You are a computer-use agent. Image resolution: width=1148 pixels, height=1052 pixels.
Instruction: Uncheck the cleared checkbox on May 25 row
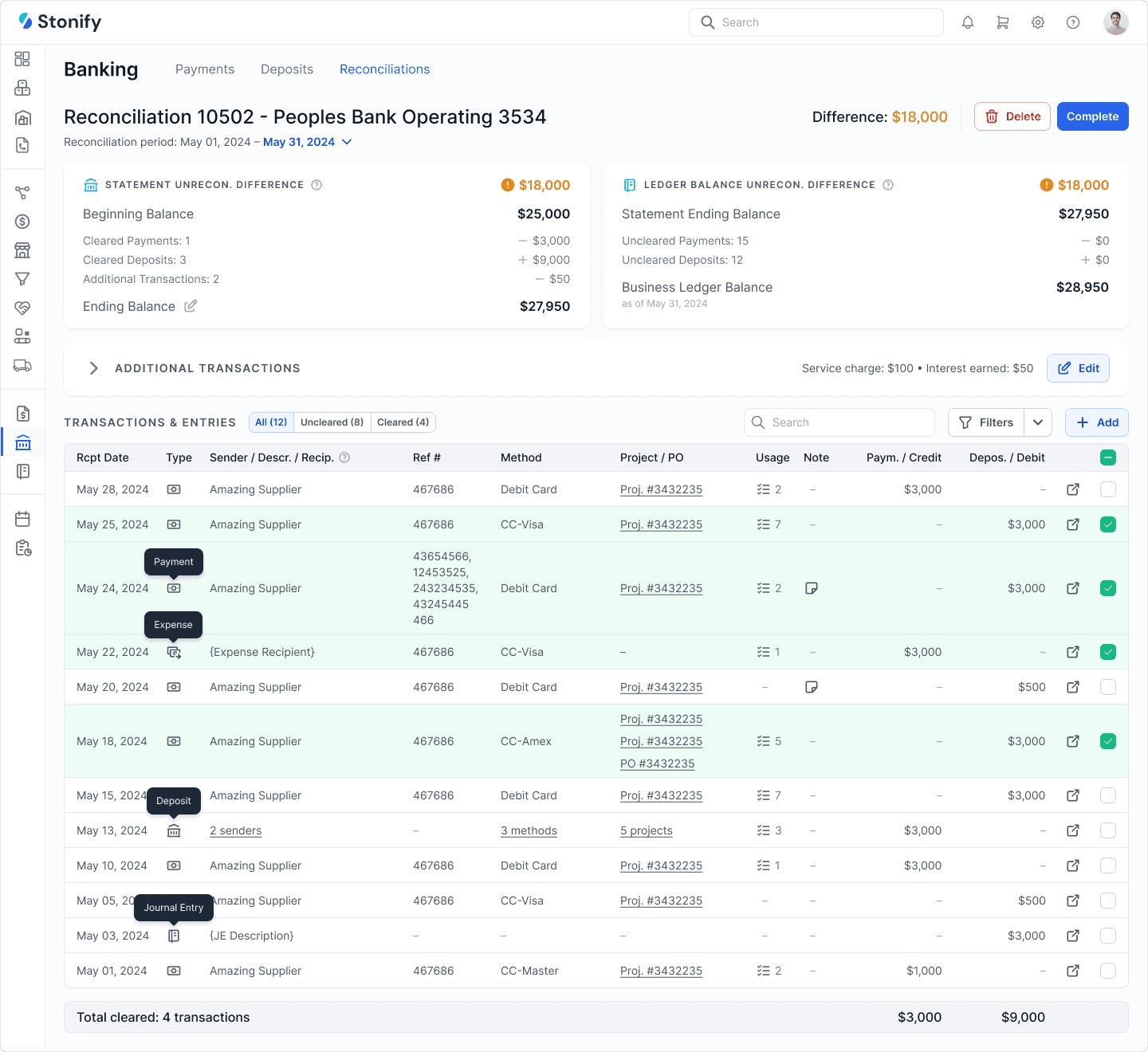click(x=1107, y=524)
